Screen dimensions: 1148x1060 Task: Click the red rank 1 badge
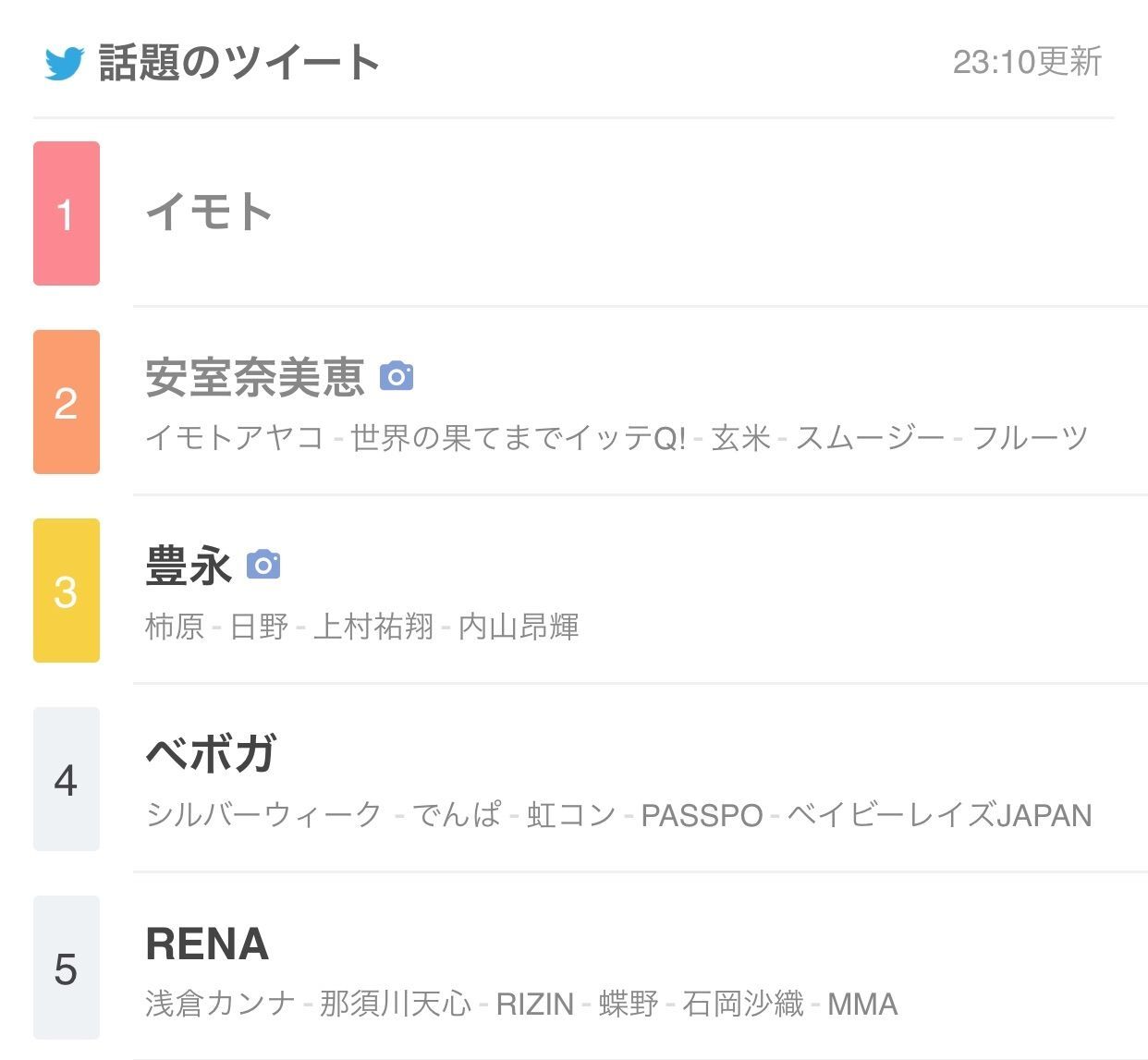tap(67, 213)
